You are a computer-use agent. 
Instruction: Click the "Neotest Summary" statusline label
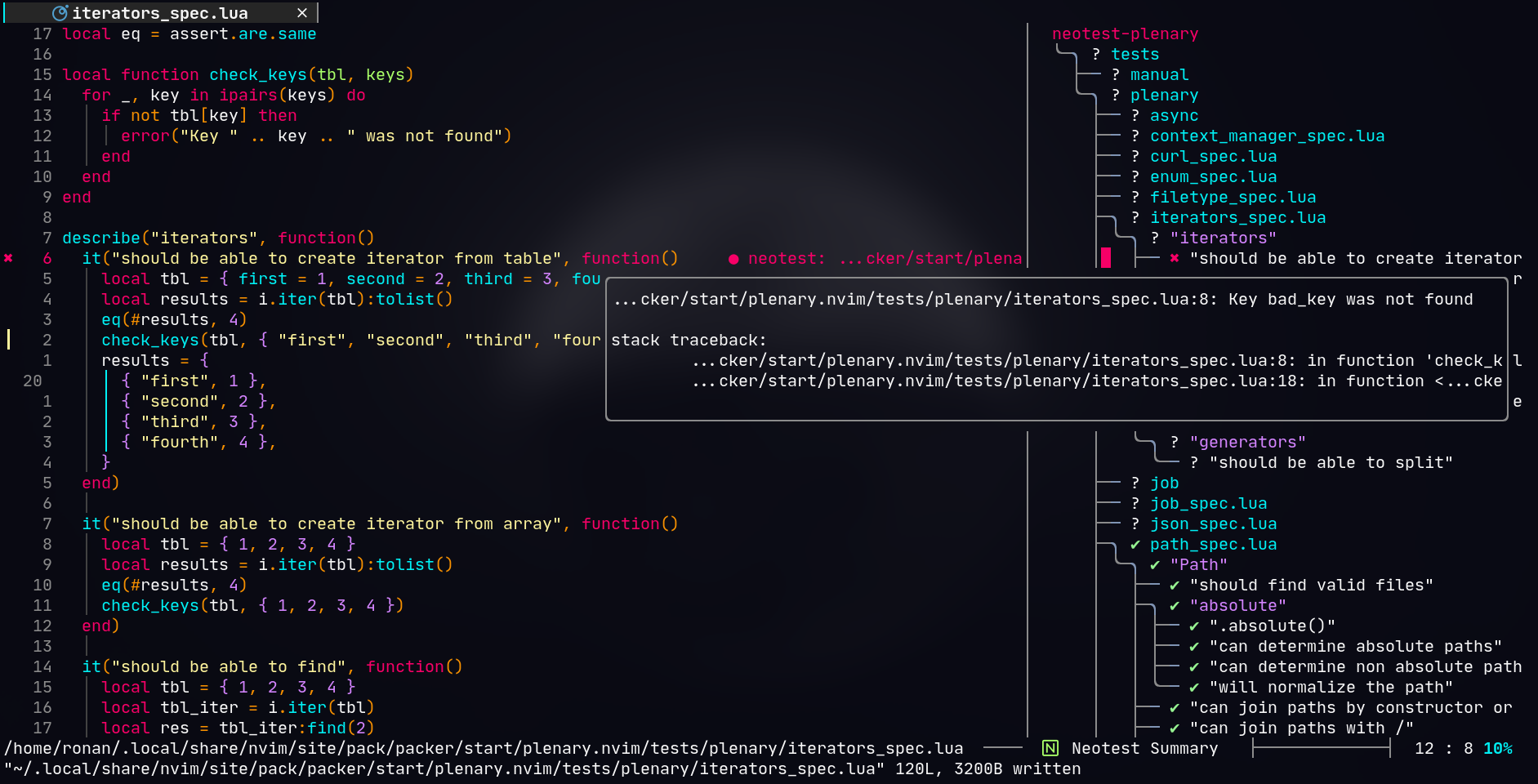click(1145, 748)
